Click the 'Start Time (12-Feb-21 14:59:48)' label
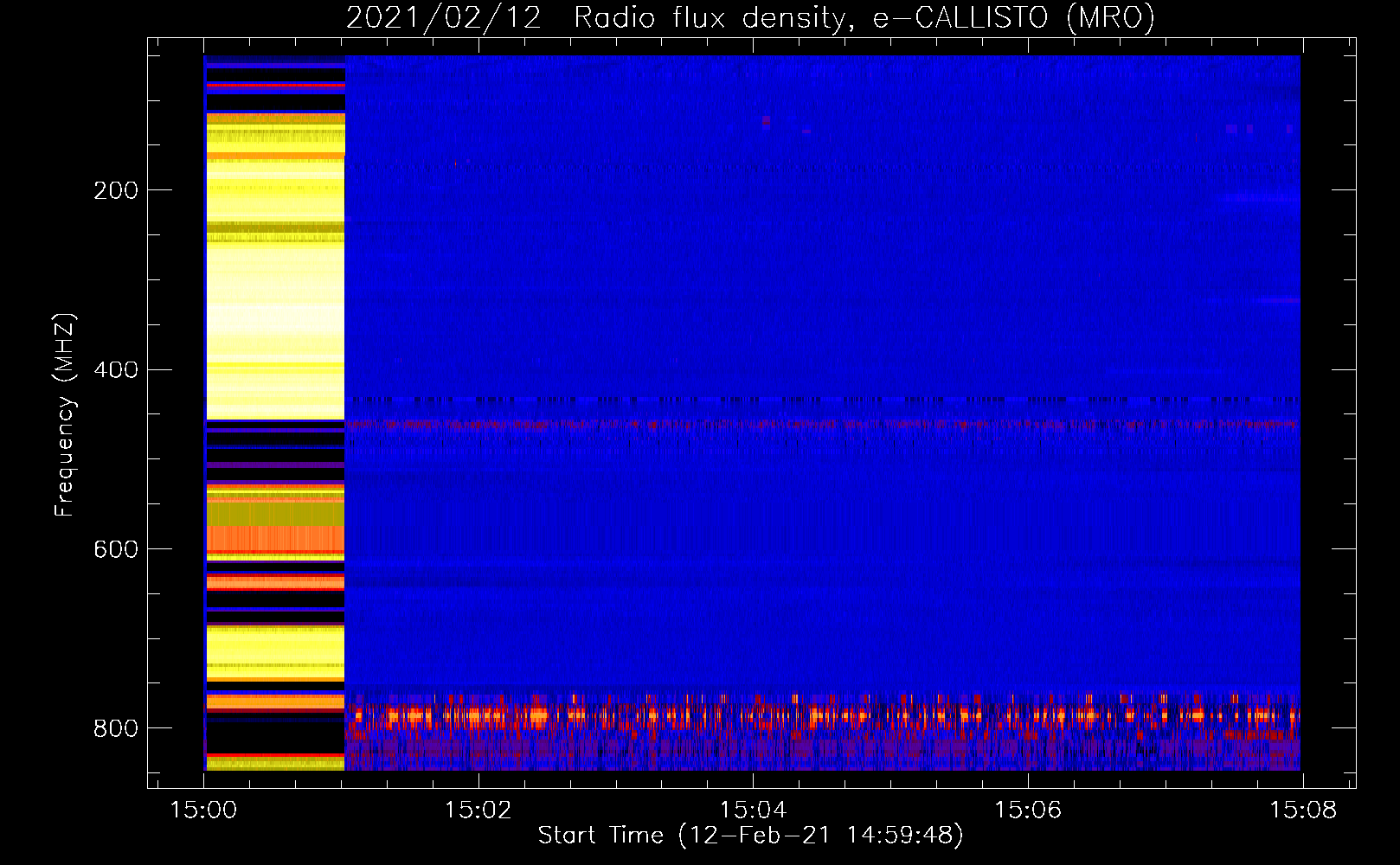The width and height of the screenshot is (1400, 865). (751, 836)
